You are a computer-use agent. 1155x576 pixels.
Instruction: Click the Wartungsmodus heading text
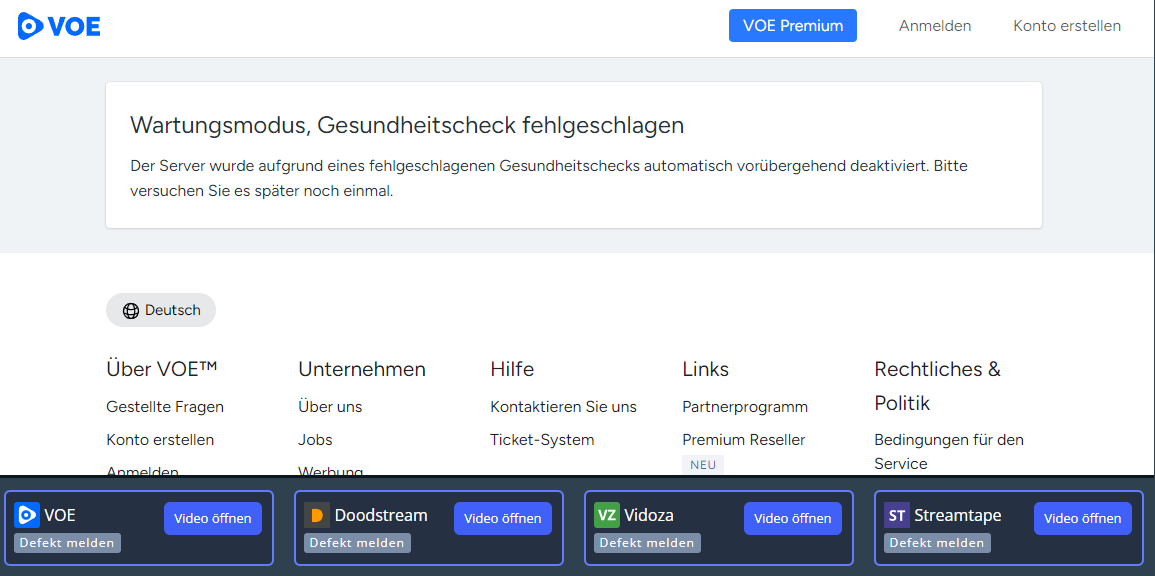coord(407,125)
